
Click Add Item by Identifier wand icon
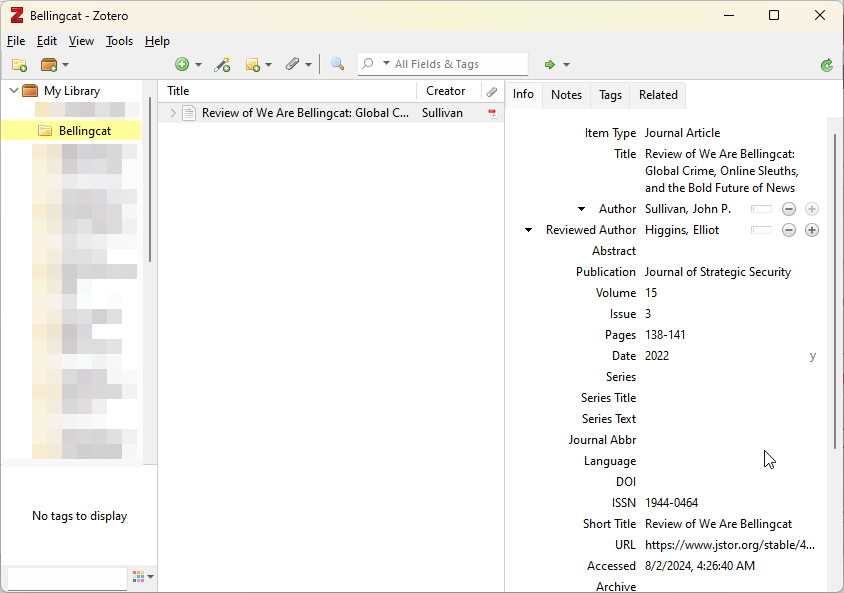pyautogui.click(x=222, y=65)
